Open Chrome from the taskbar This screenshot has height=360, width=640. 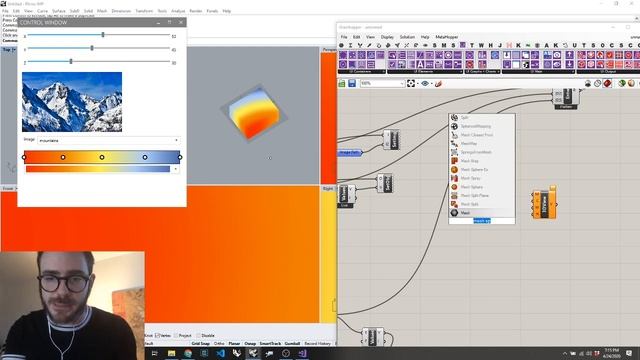[x=188, y=353]
